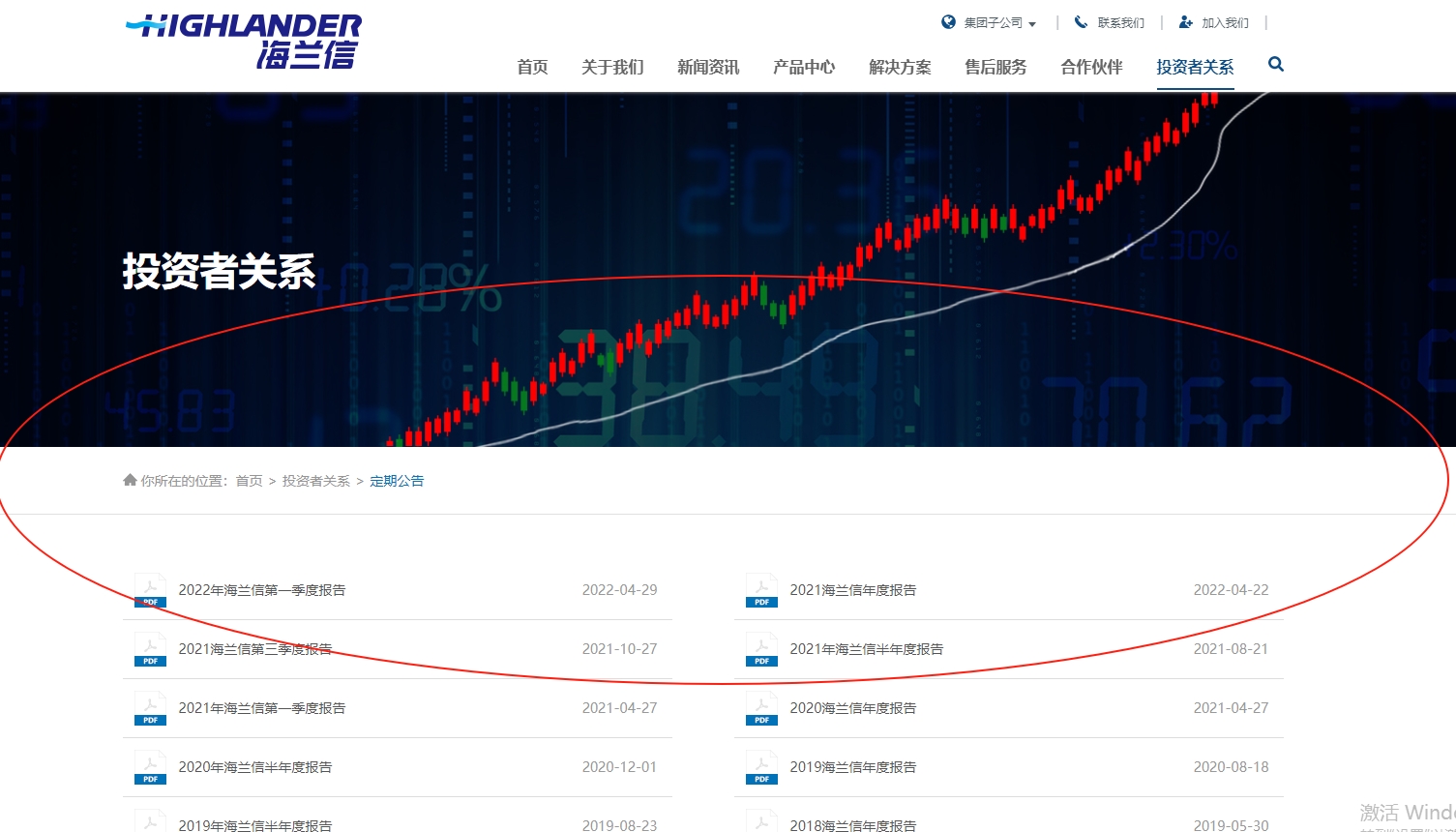Click the date 2020-08-18
1456x832 pixels.
pyautogui.click(x=1231, y=767)
